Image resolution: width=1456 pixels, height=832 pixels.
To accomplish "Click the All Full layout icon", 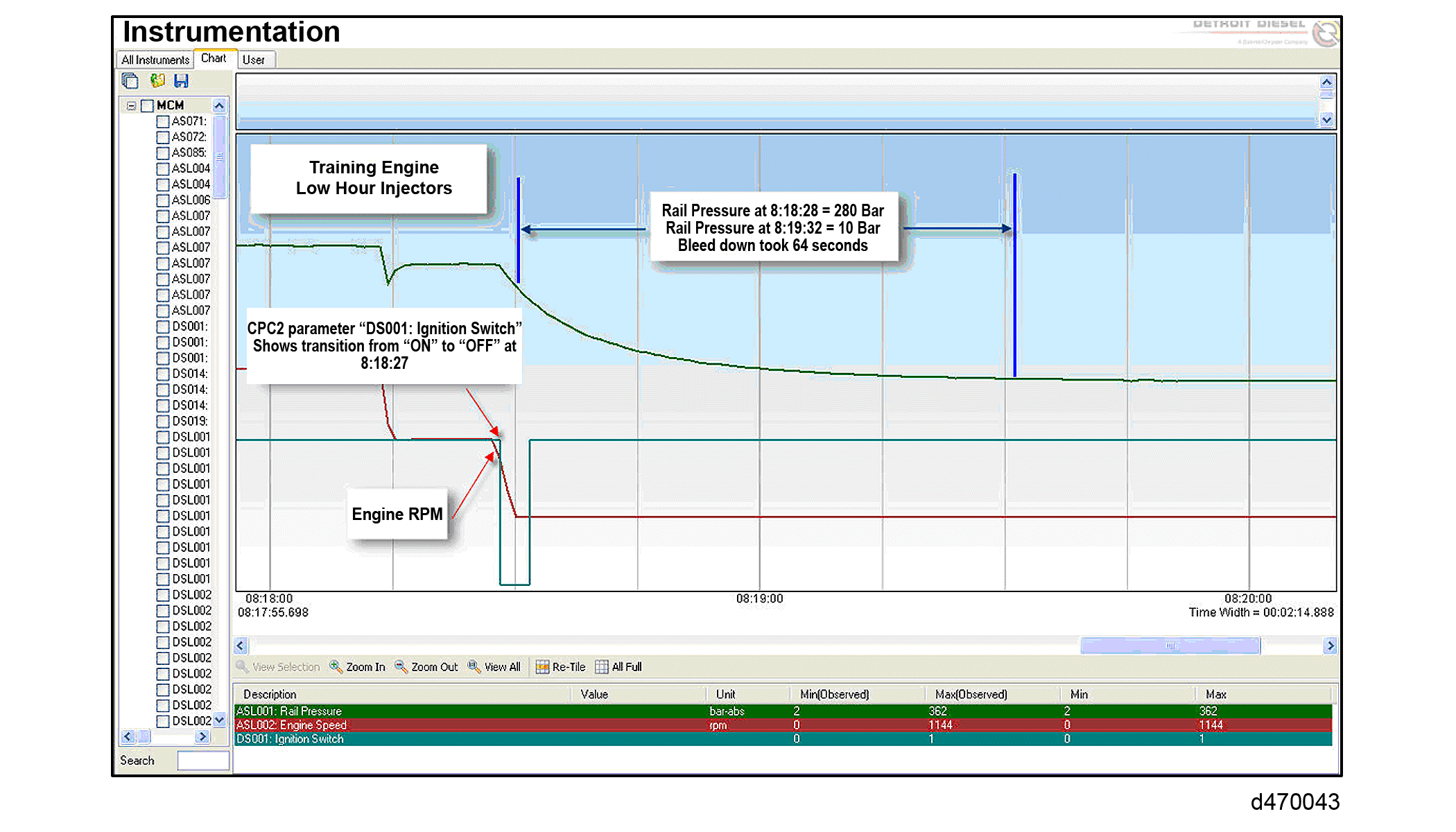I will click(x=601, y=667).
